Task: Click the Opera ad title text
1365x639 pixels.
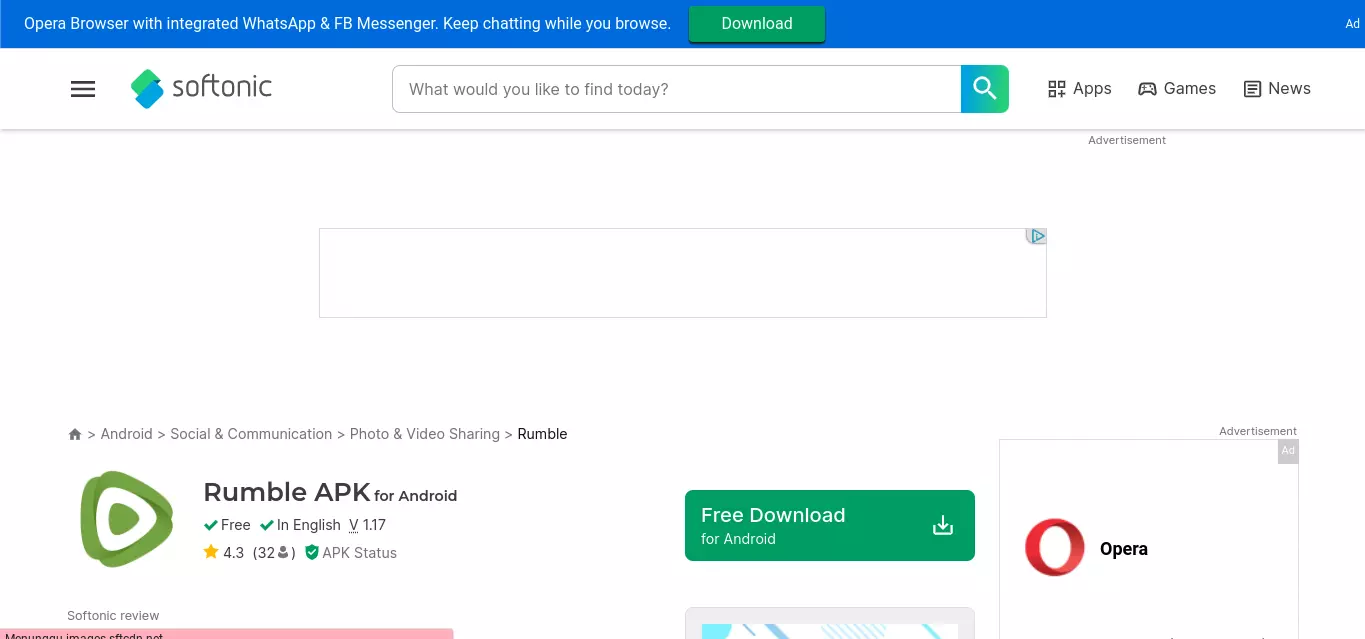Action: [1124, 549]
